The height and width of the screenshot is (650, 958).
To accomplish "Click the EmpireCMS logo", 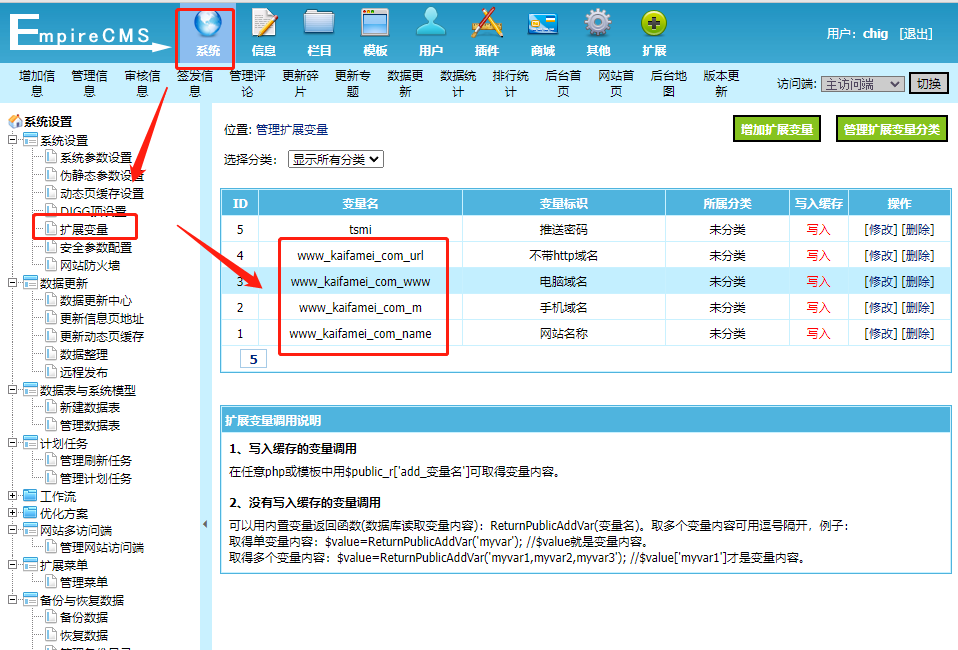I will pos(89,32).
